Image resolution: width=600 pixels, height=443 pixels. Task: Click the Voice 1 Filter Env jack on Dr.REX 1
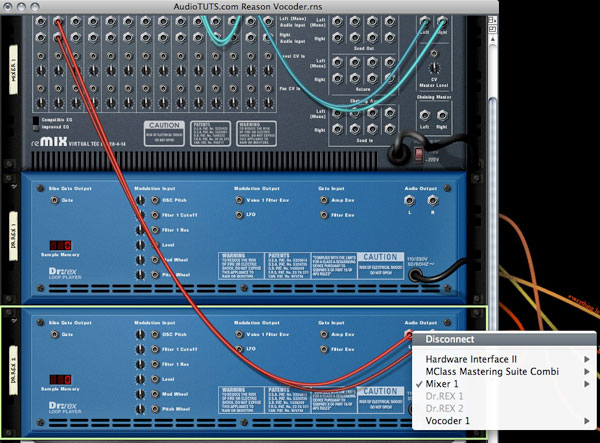[x=239, y=200]
